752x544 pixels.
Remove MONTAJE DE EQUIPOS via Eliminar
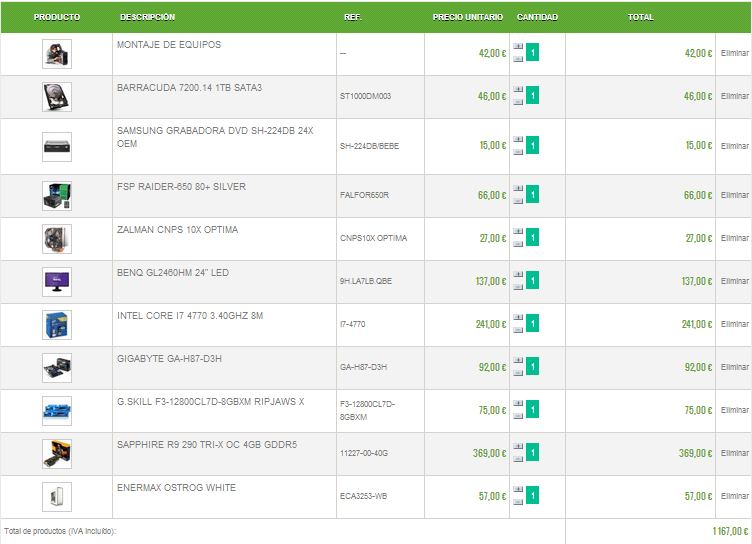734,53
